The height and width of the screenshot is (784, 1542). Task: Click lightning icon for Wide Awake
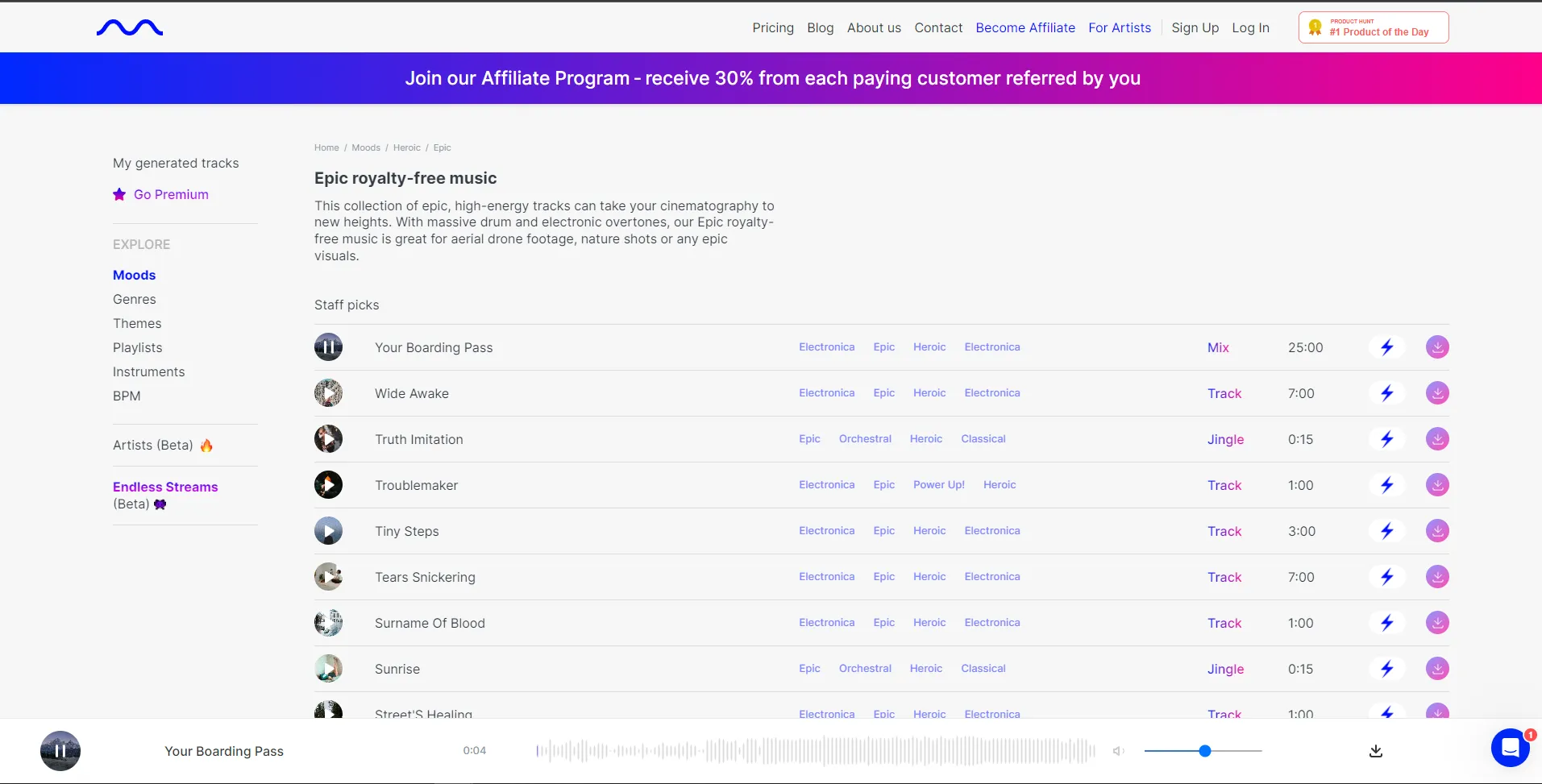(x=1387, y=393)
